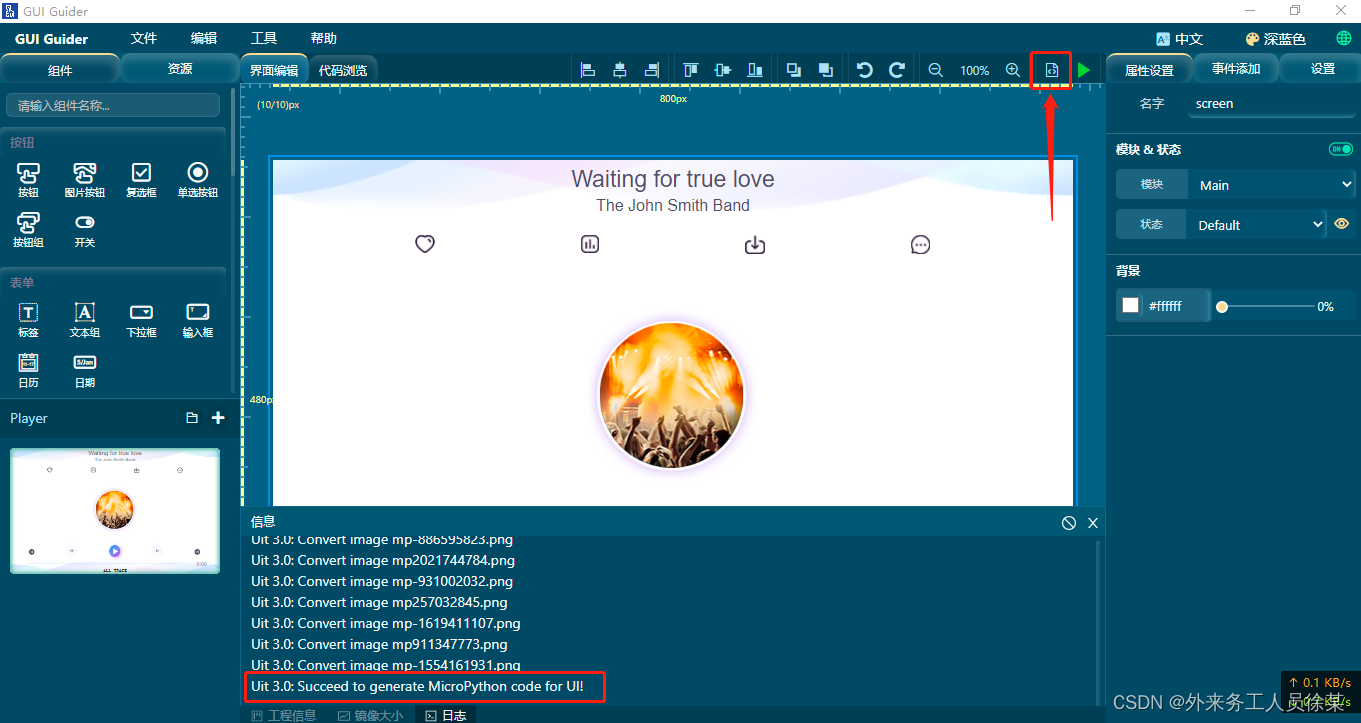The height and width of the screenshot is (723, 1361).
Task: Toggle the 模块 & 状态 ON switch
Action: 1341,149
